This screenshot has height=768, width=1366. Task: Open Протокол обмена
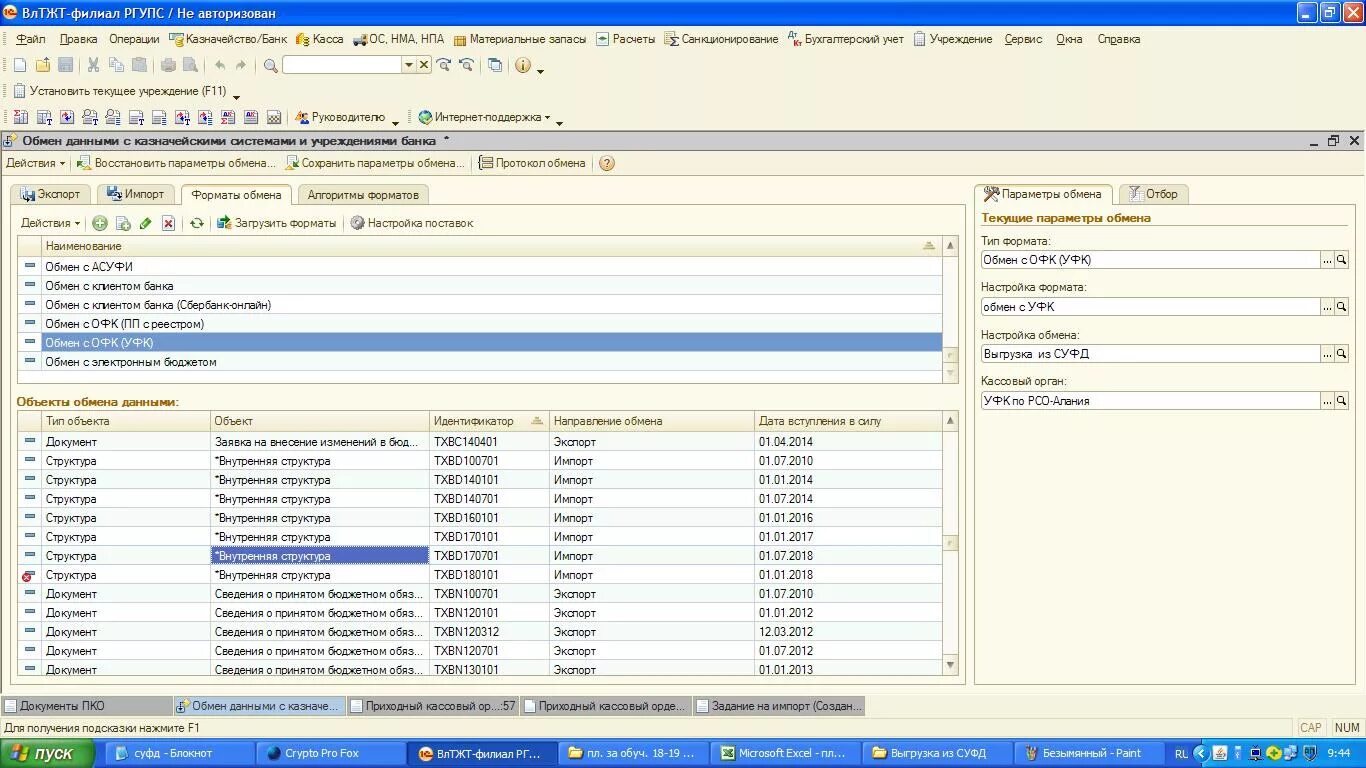click(x=532, y=163)
